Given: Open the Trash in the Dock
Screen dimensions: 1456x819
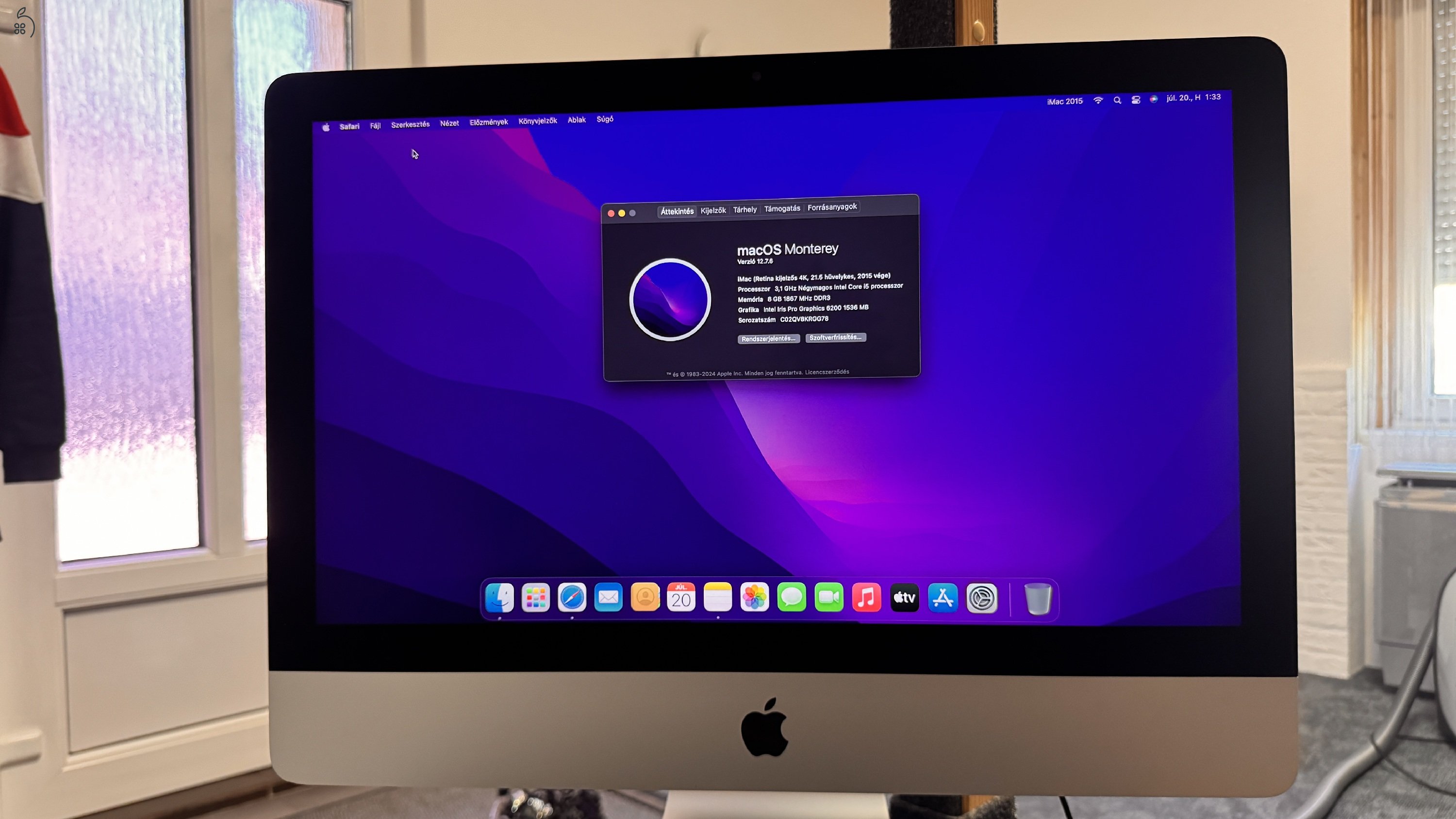Looking at the screenshot, I should tap(1038, 599).
